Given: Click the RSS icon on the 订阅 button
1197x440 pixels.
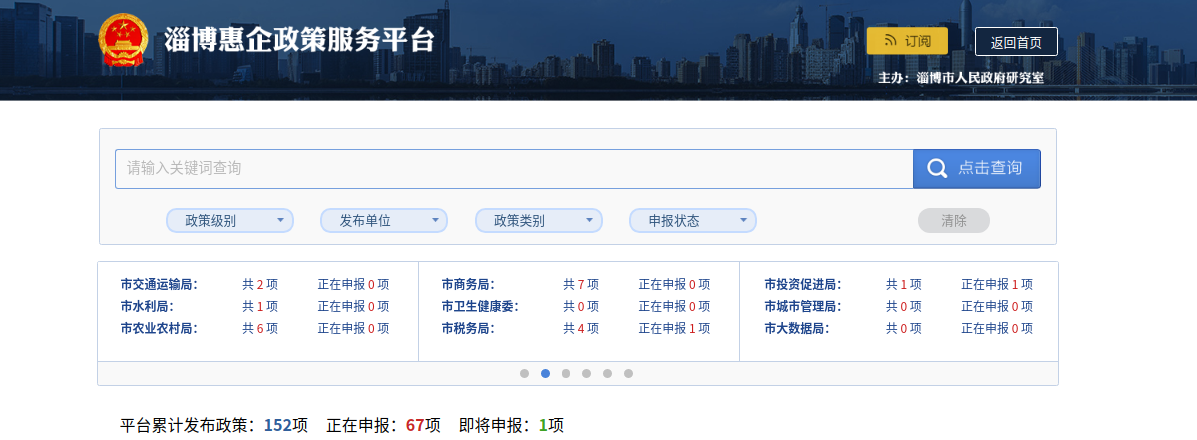Looking at the screenshot, I should coord(890,41).
